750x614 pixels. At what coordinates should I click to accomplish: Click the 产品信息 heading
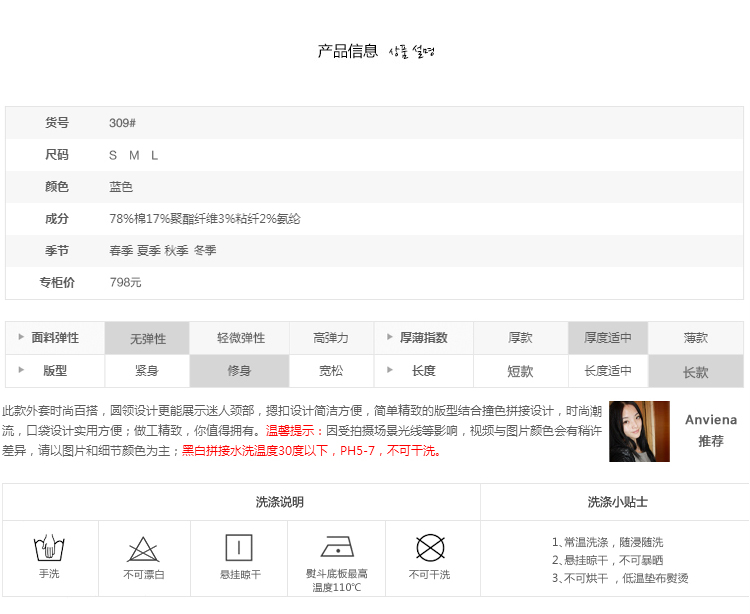348,51
